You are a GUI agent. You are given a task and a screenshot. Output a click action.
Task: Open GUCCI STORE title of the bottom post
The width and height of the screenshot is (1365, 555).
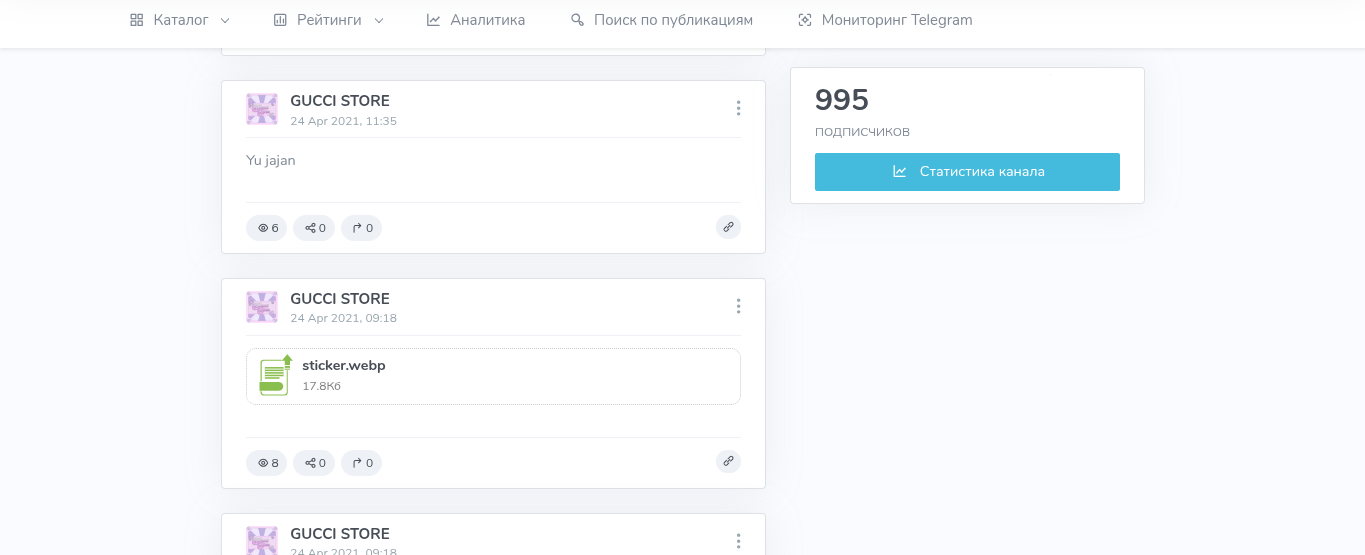(x=340, y=534)
